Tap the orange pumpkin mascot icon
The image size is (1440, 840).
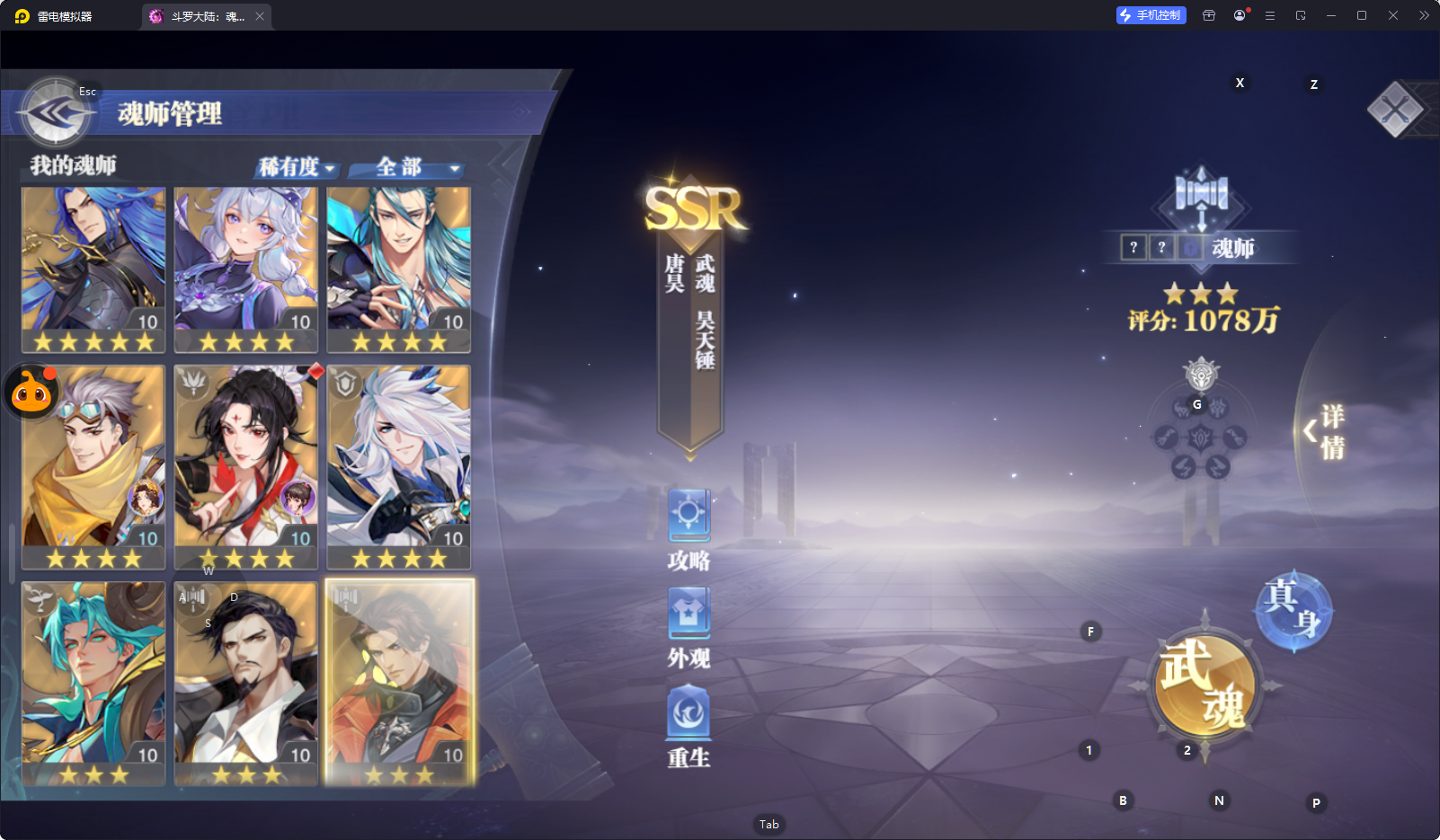pos(31,392)
